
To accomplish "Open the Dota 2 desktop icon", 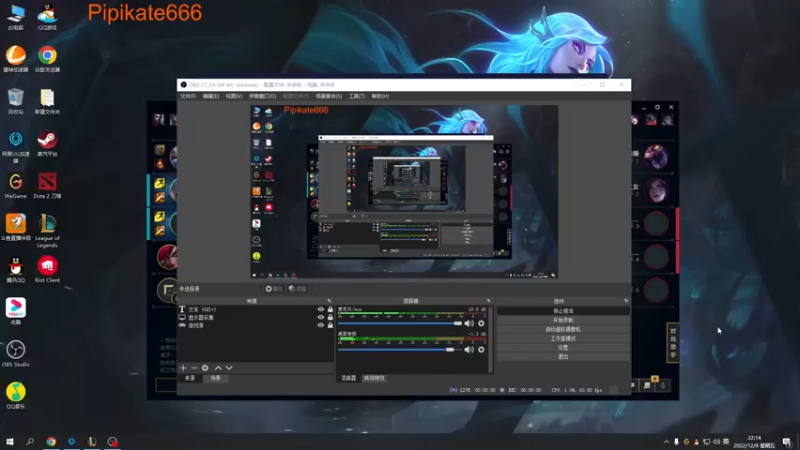I will [x=47, y=186].
